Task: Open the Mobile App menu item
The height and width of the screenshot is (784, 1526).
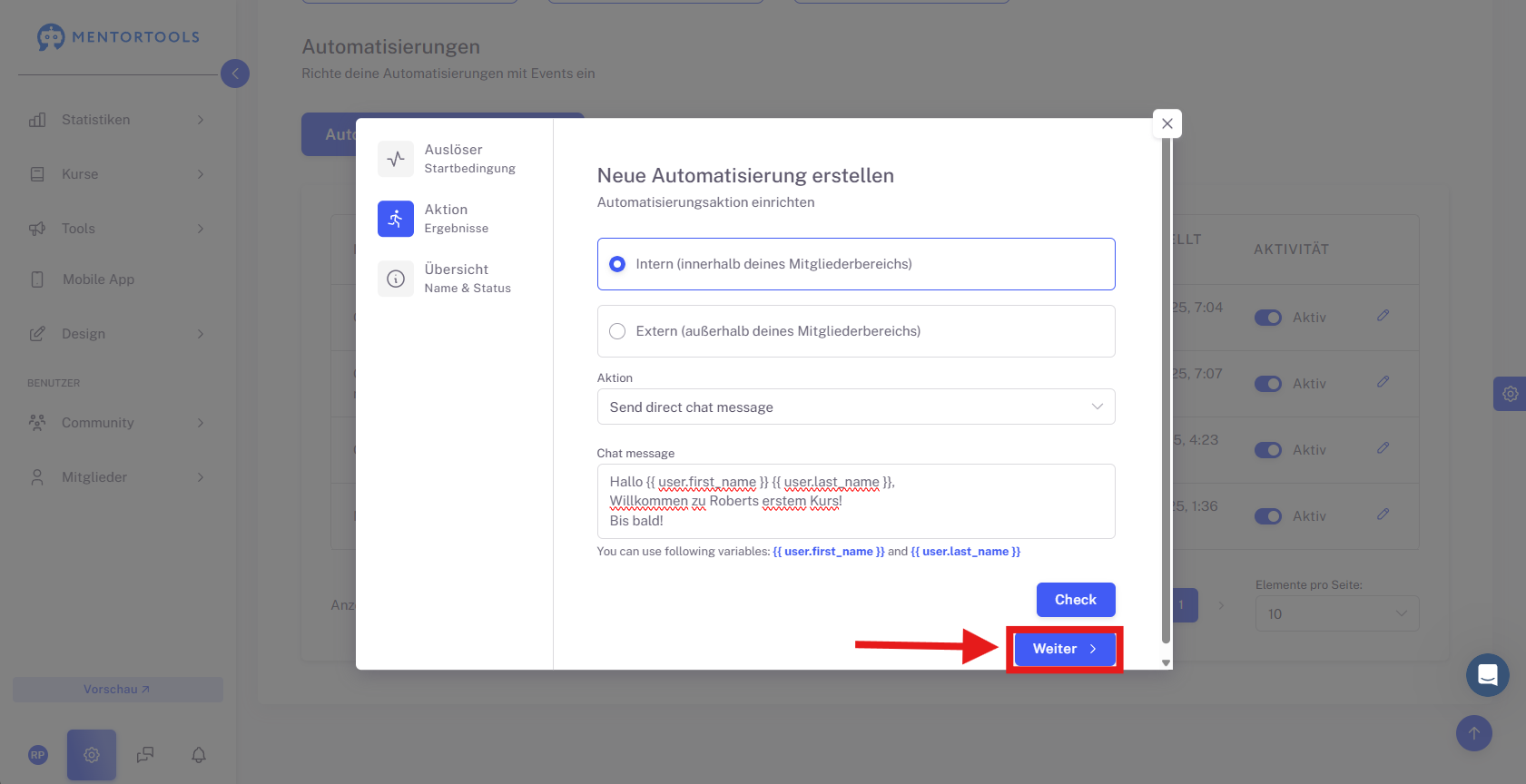Action: tap(118, 279)
